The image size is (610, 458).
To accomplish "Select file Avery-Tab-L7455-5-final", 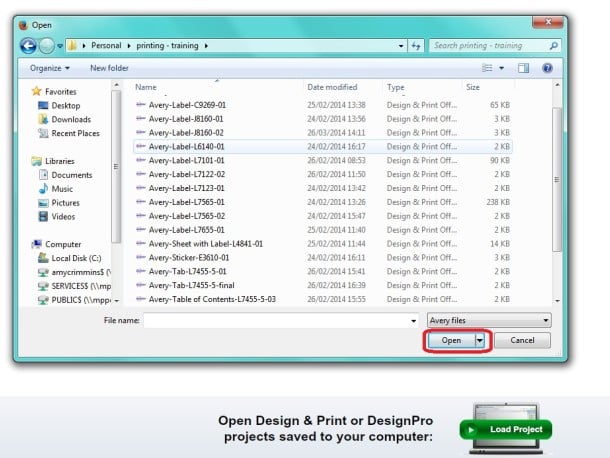I will 322,286.
